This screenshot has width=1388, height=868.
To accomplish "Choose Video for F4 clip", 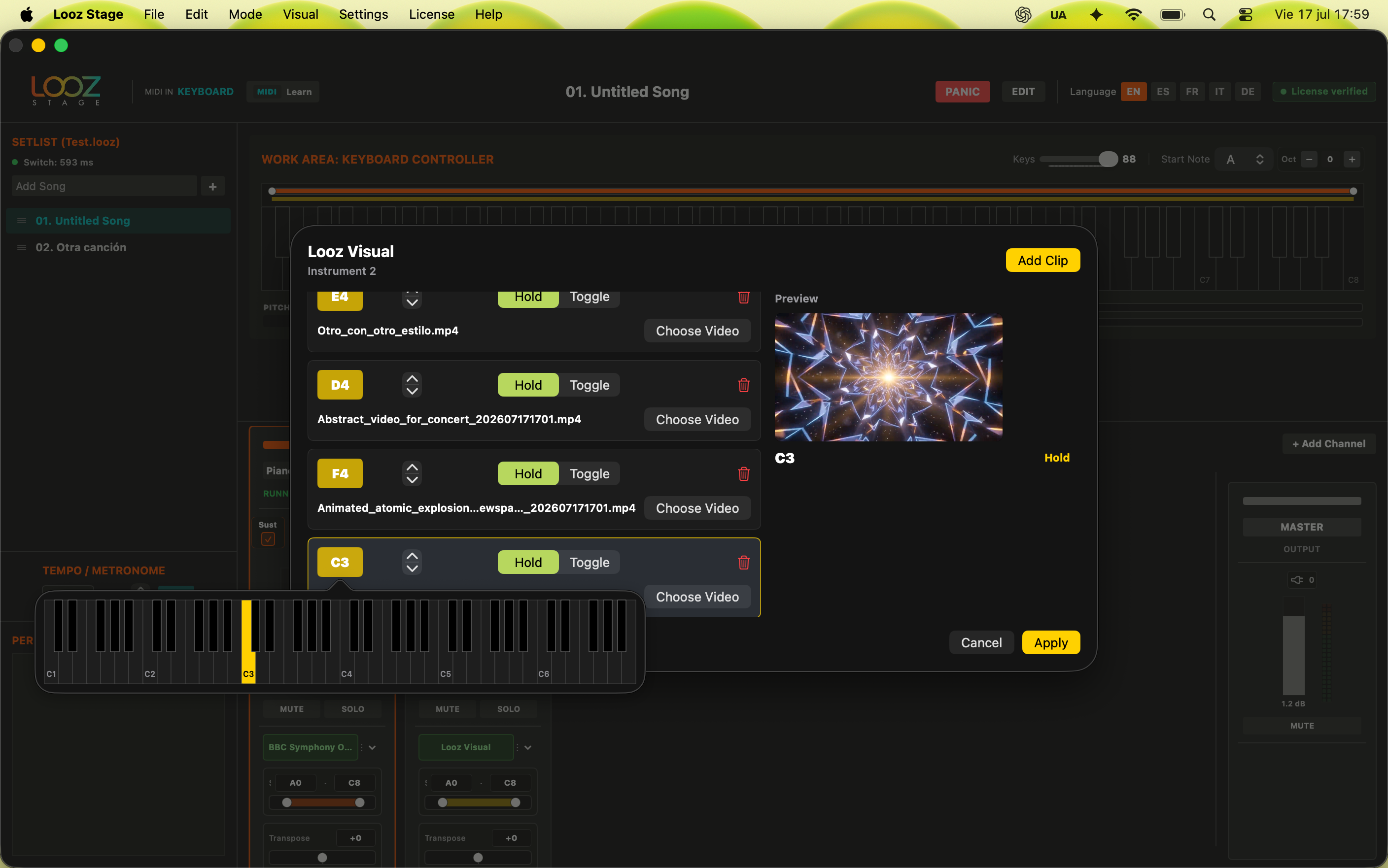I will [697, 508].
